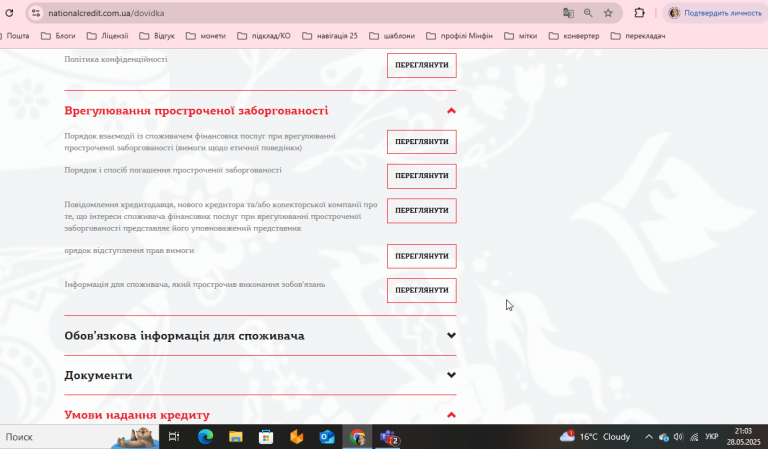Open the orange app icon on taskbar
Screen dimensions: 768x449
point(296,437)
